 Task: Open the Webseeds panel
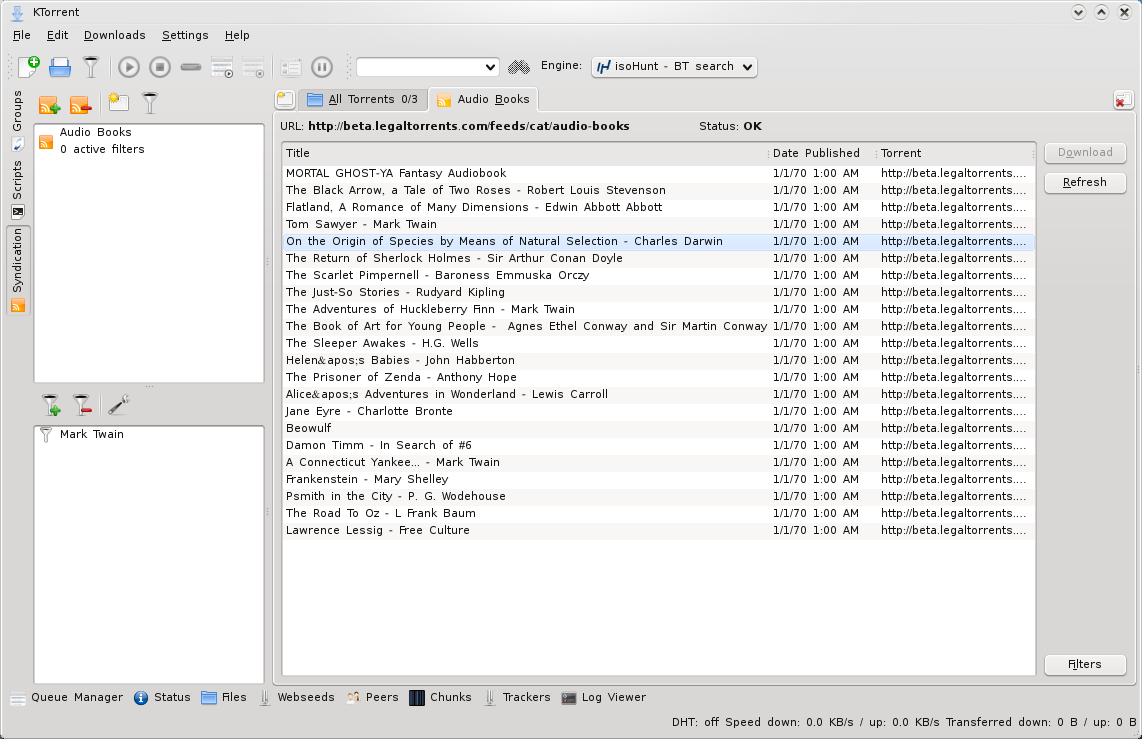pyautogui.click(x=296, y=697)
